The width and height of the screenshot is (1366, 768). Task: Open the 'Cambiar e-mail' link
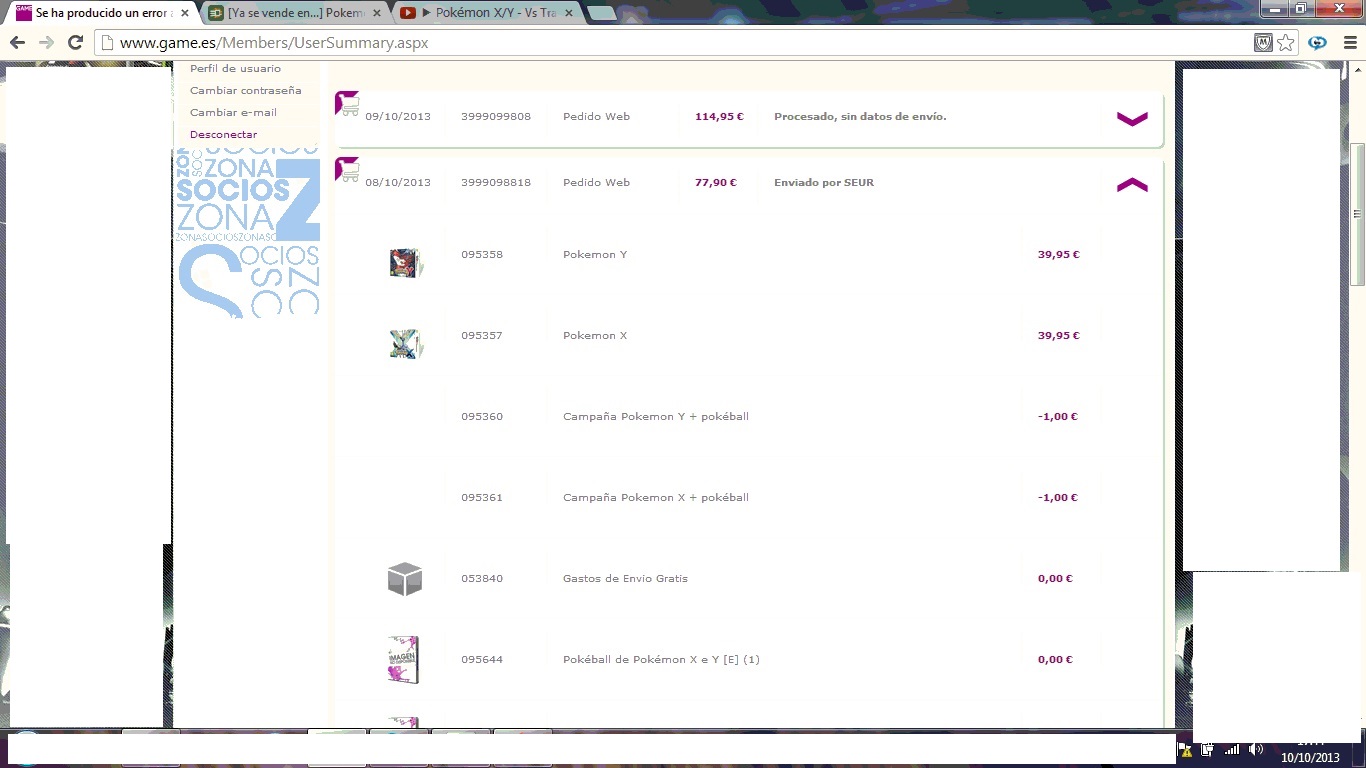233,113
